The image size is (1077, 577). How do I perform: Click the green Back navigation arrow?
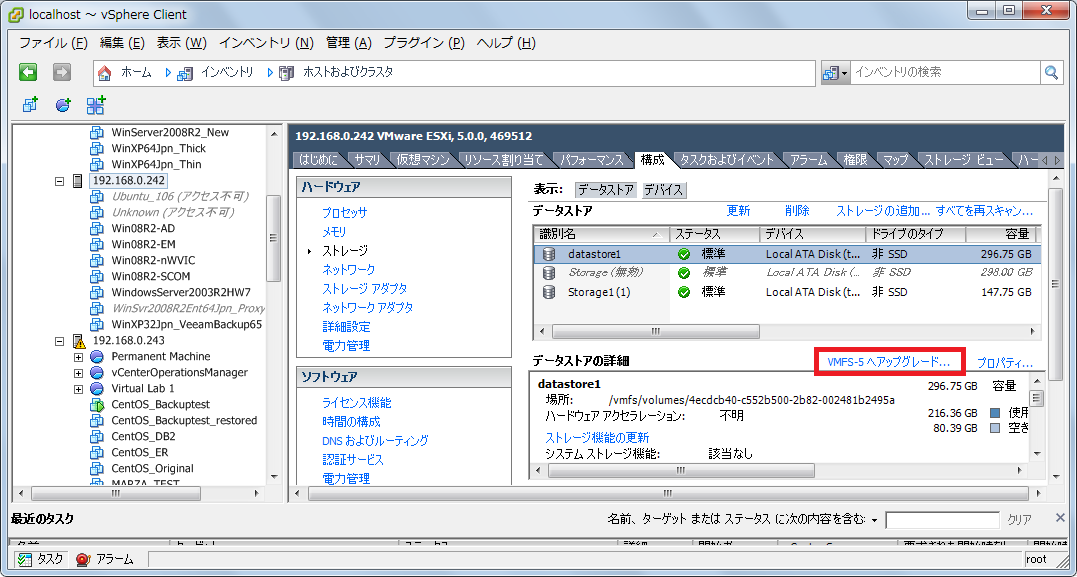[28, 72]
